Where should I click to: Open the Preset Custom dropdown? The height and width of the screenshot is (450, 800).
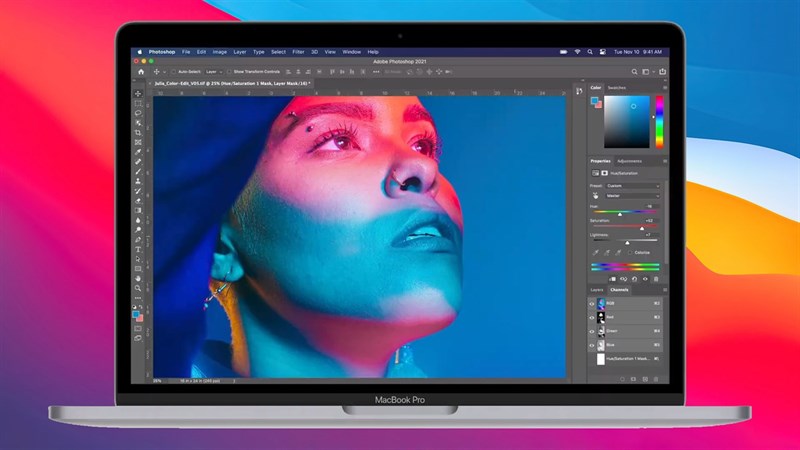pos(633,186)
